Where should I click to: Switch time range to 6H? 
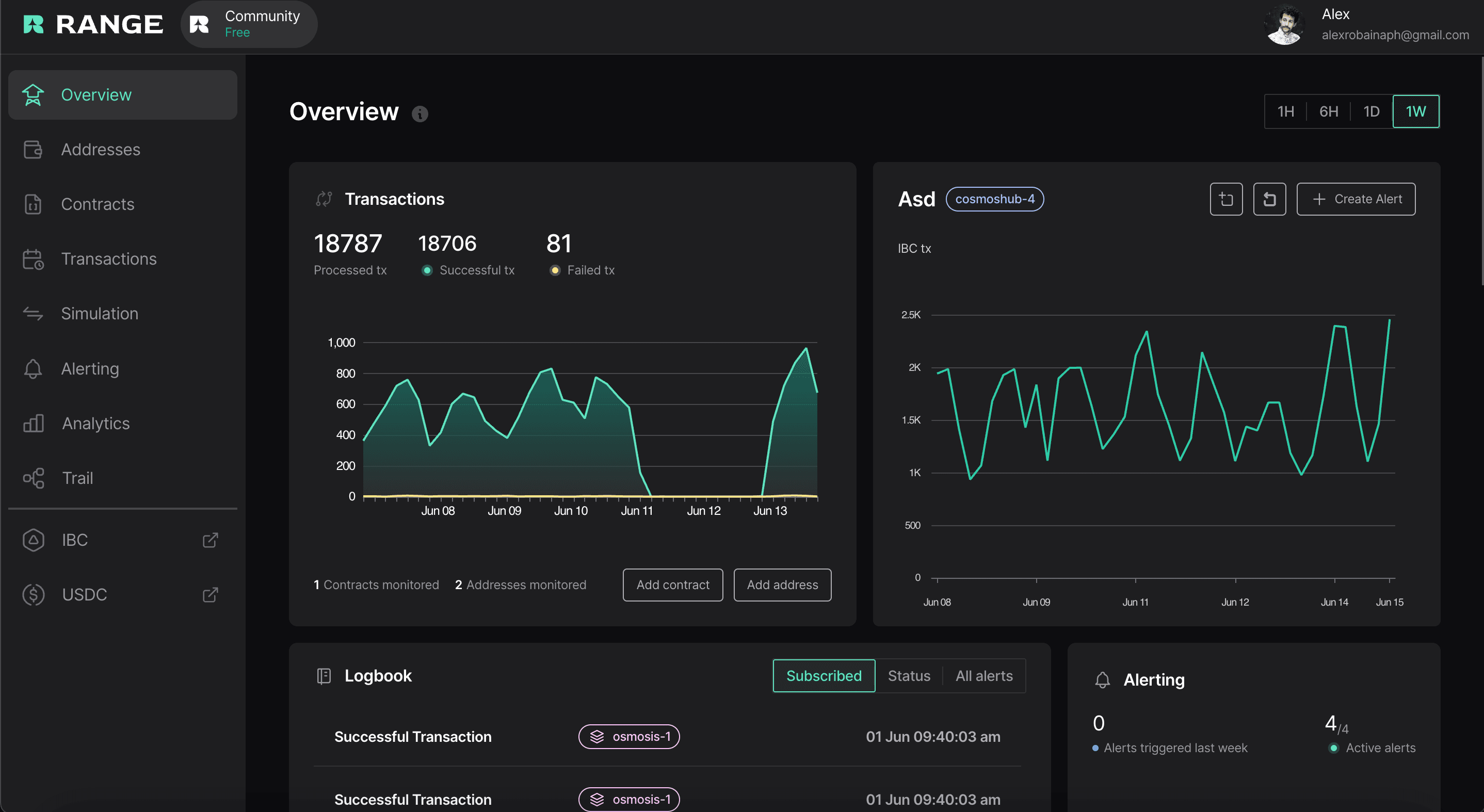pos(1329,112)
